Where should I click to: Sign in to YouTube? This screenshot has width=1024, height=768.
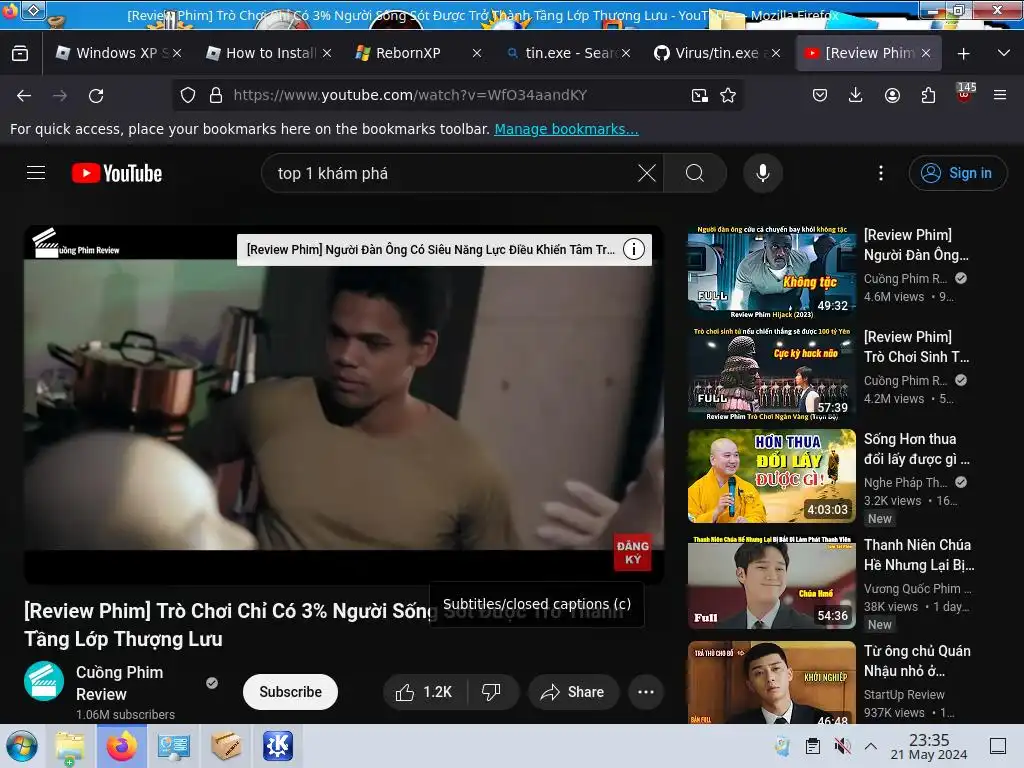tap(957, 173)
